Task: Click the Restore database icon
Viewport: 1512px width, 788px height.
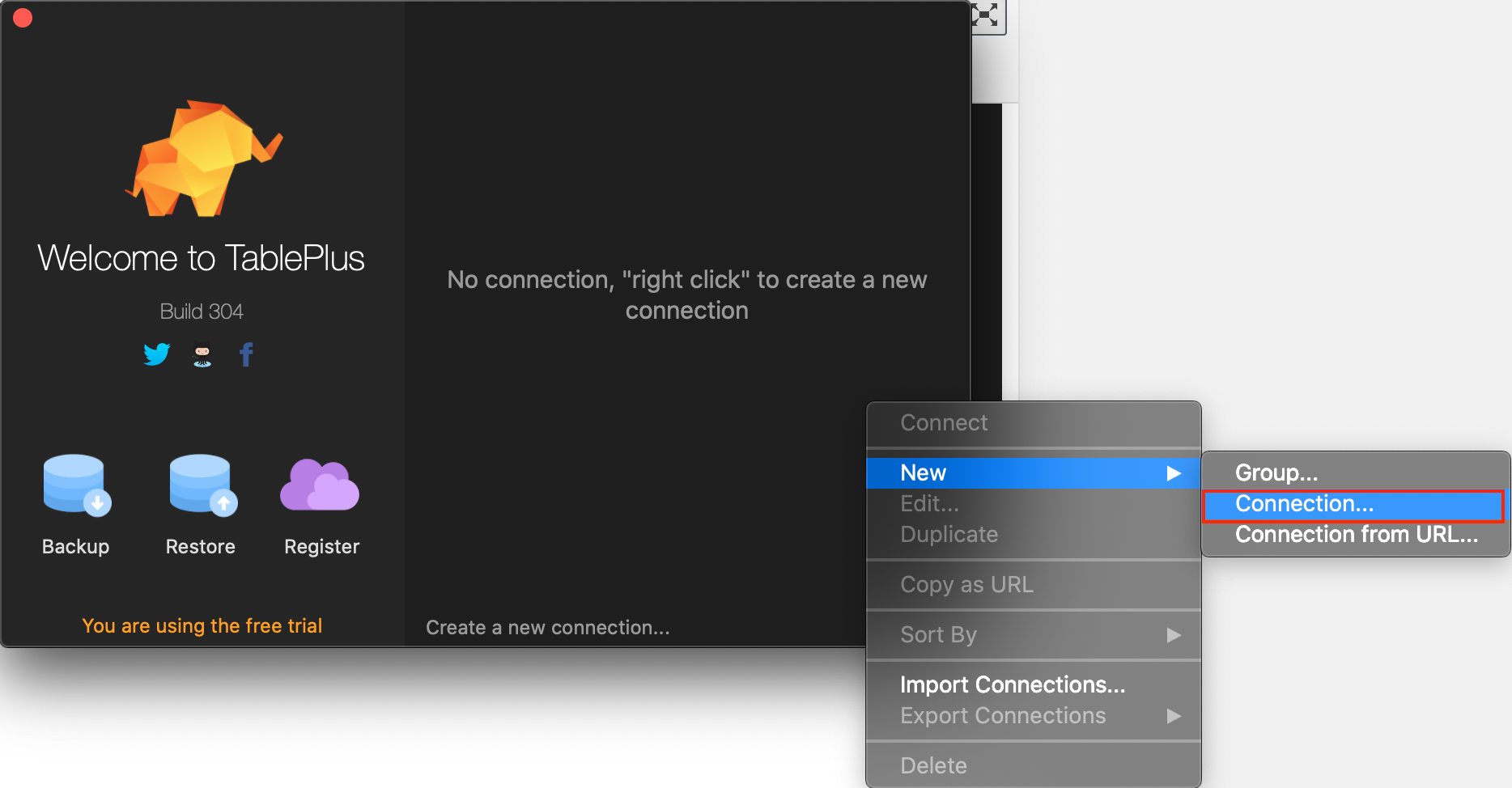Action: (202, 485)
